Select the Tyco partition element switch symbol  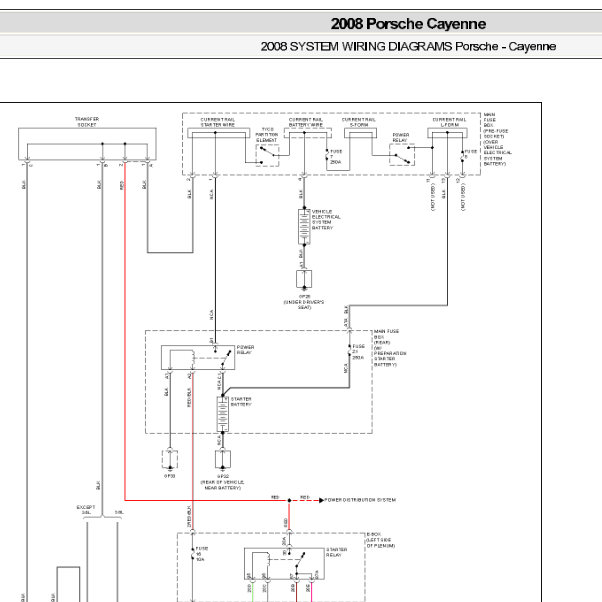point(267,155)
